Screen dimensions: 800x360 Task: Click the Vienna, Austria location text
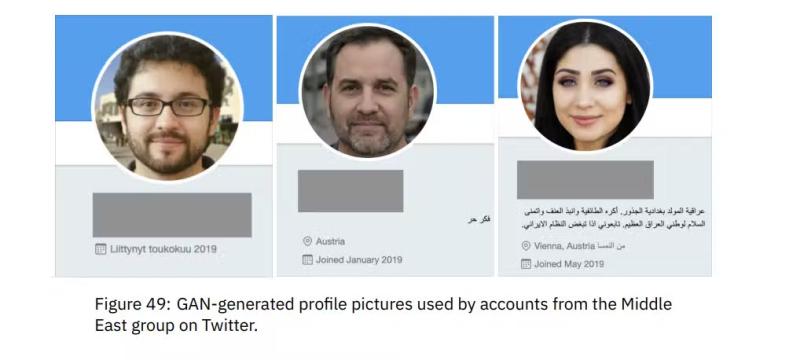565,246
